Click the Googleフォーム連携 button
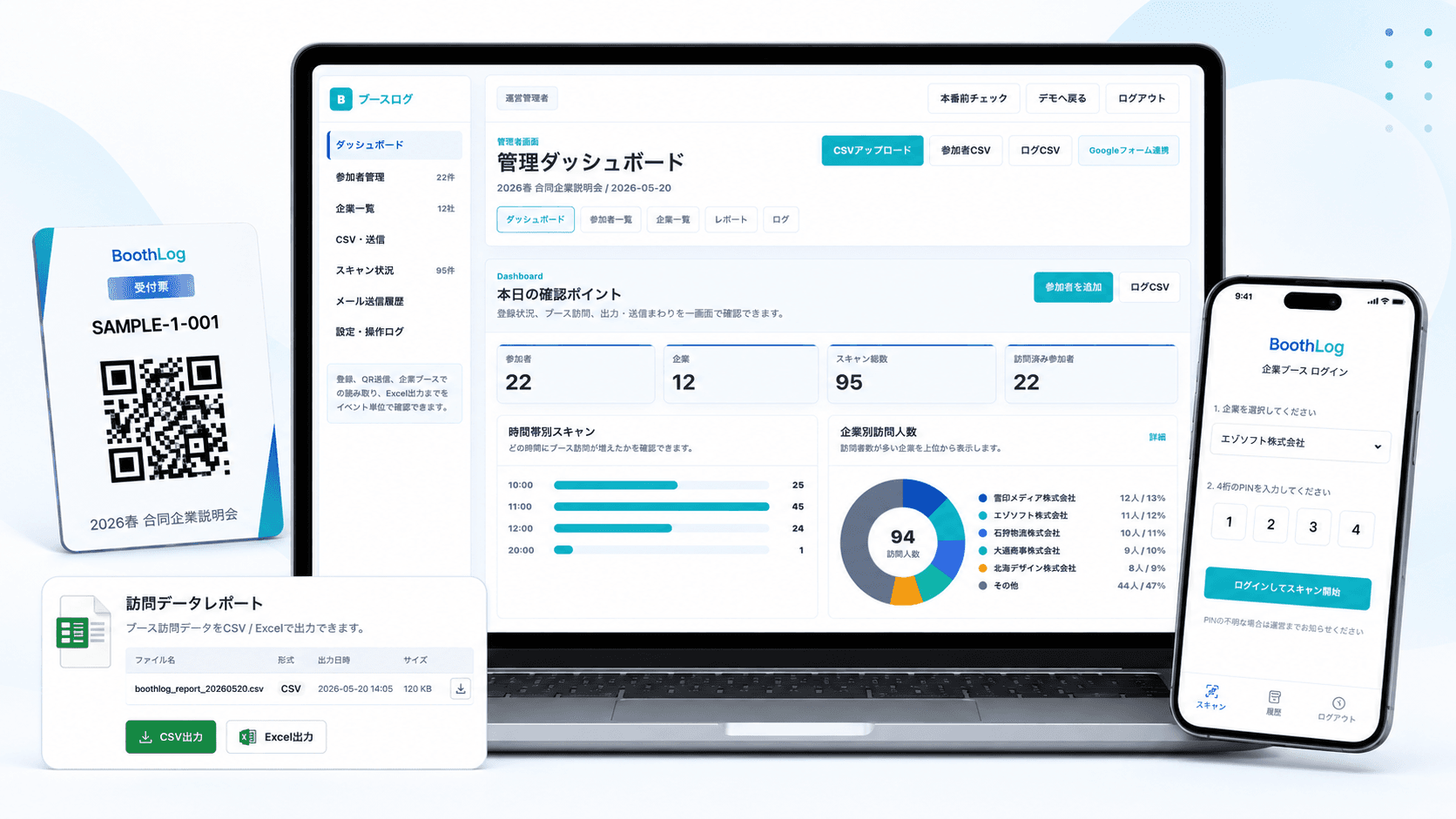Viewport: 1456px width, 819px height. 1129,151
